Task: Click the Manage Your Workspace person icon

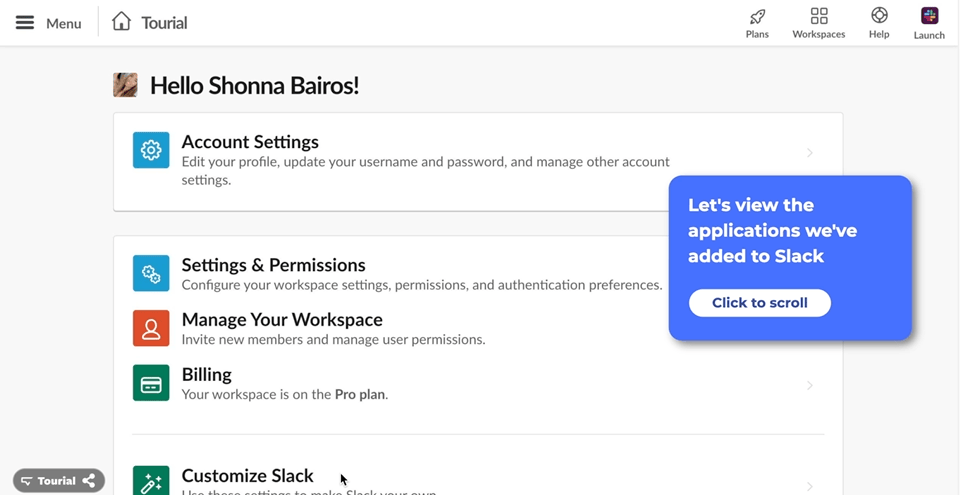Action: click(151, 328)
